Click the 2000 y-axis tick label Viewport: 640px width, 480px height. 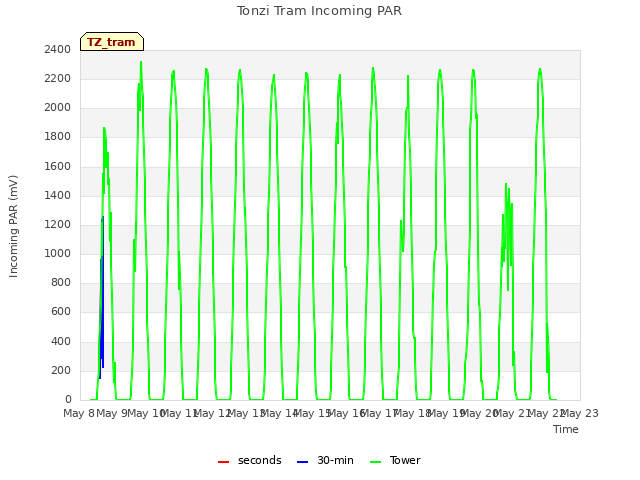click(58, 108)
